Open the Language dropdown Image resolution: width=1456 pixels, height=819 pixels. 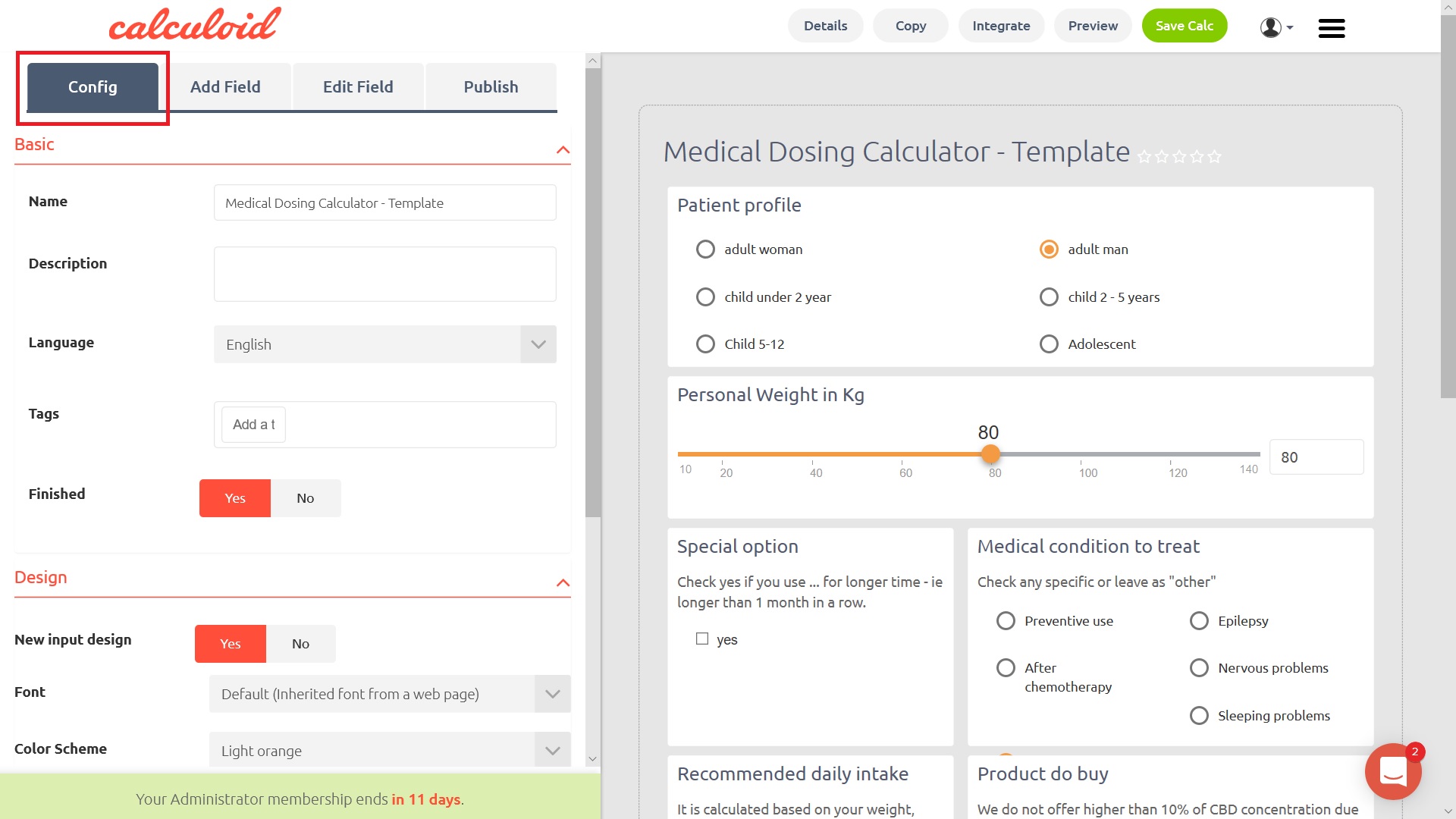coord(538,344)
